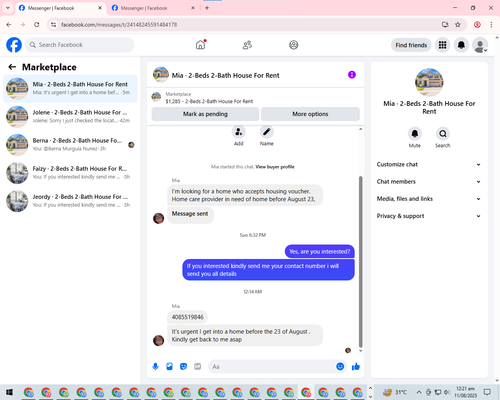Click weather 31°C in taskbar
The width and height of the screenshot is (500, 400).
395,392
